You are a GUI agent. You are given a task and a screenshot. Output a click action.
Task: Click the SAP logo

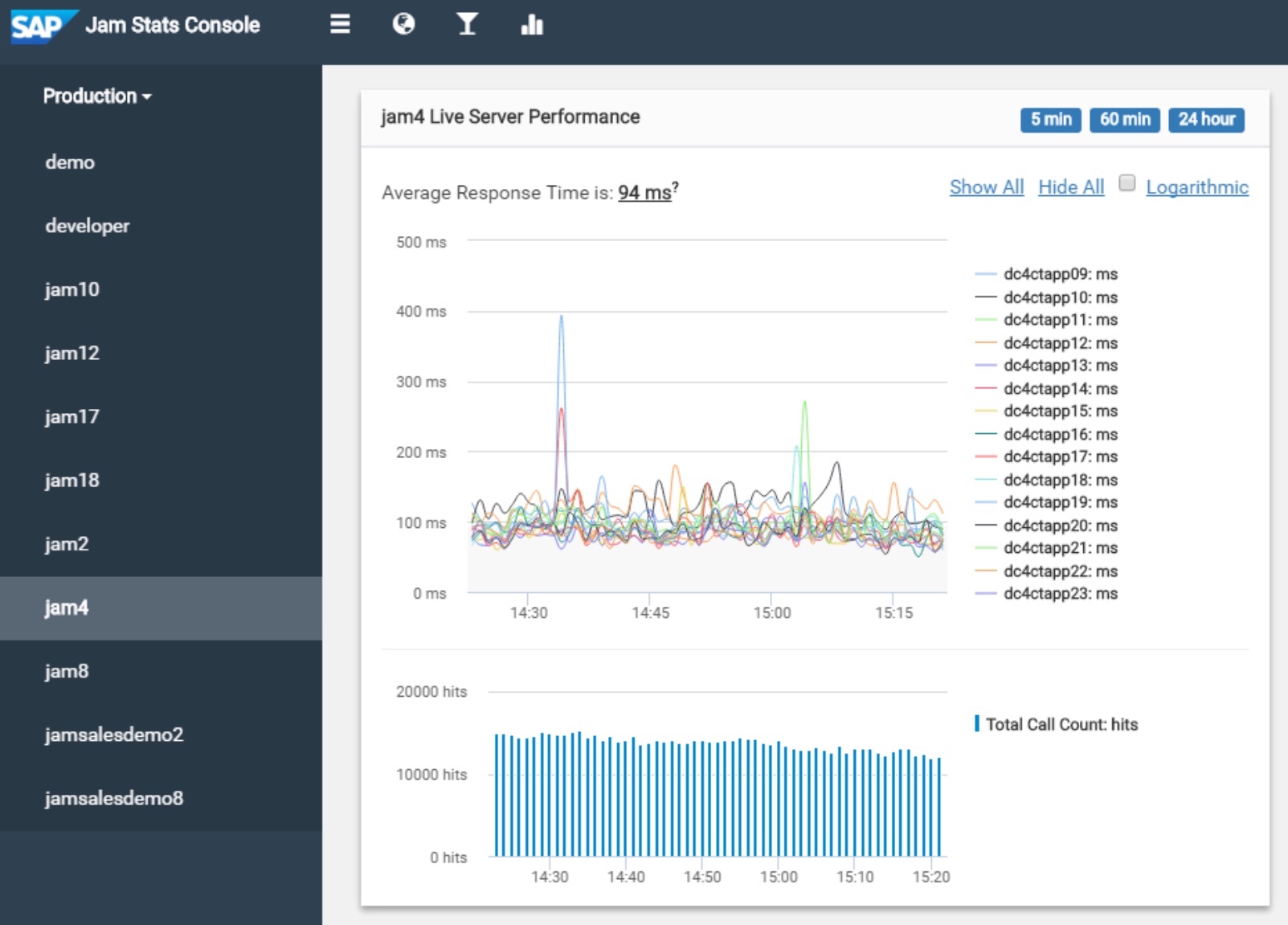(x=39, y=26)
